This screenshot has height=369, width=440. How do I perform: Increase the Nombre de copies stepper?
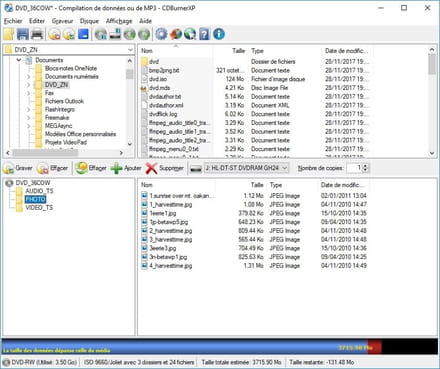[x=365, y=166]
